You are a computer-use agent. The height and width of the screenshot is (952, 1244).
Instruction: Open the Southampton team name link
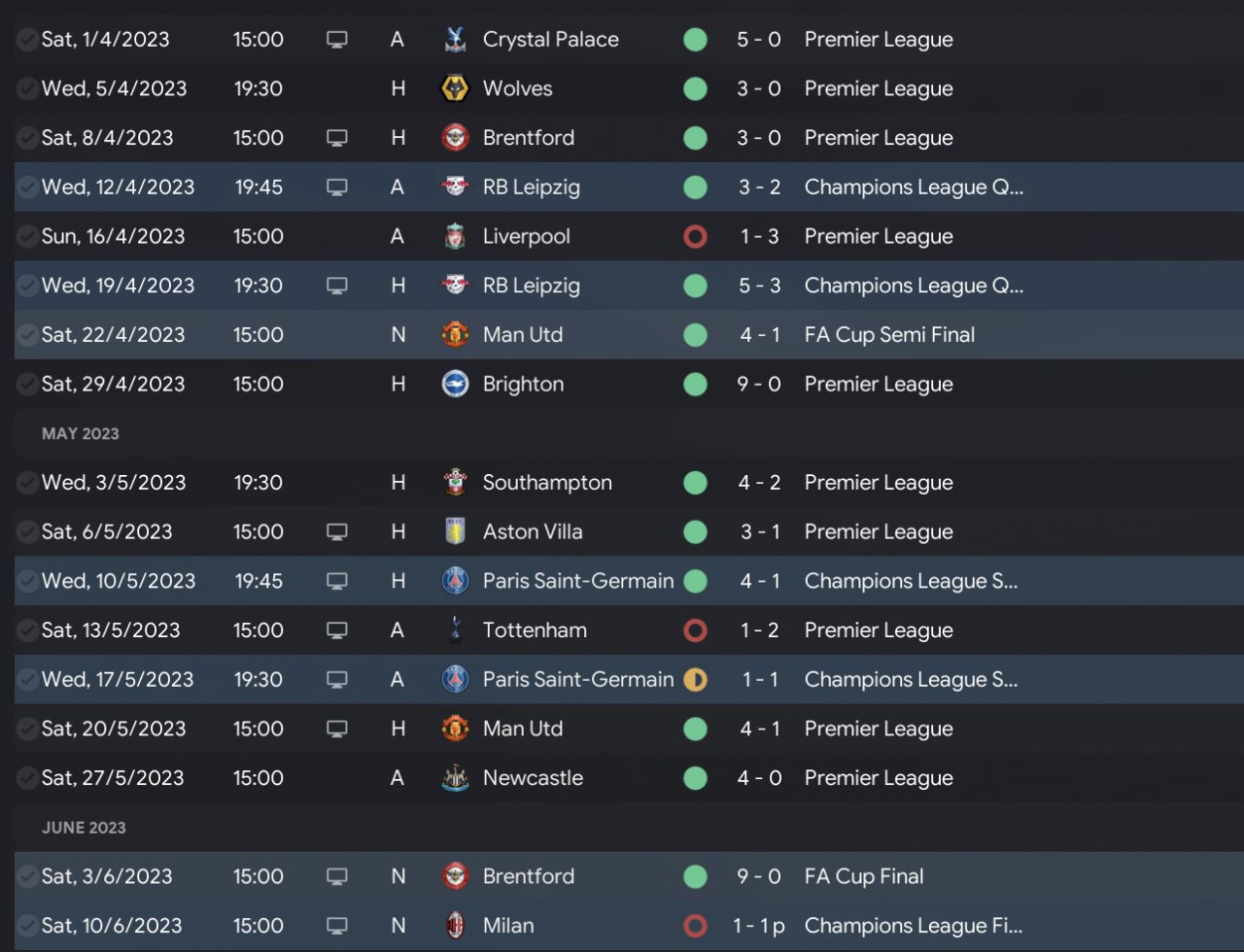coord(547,483)
